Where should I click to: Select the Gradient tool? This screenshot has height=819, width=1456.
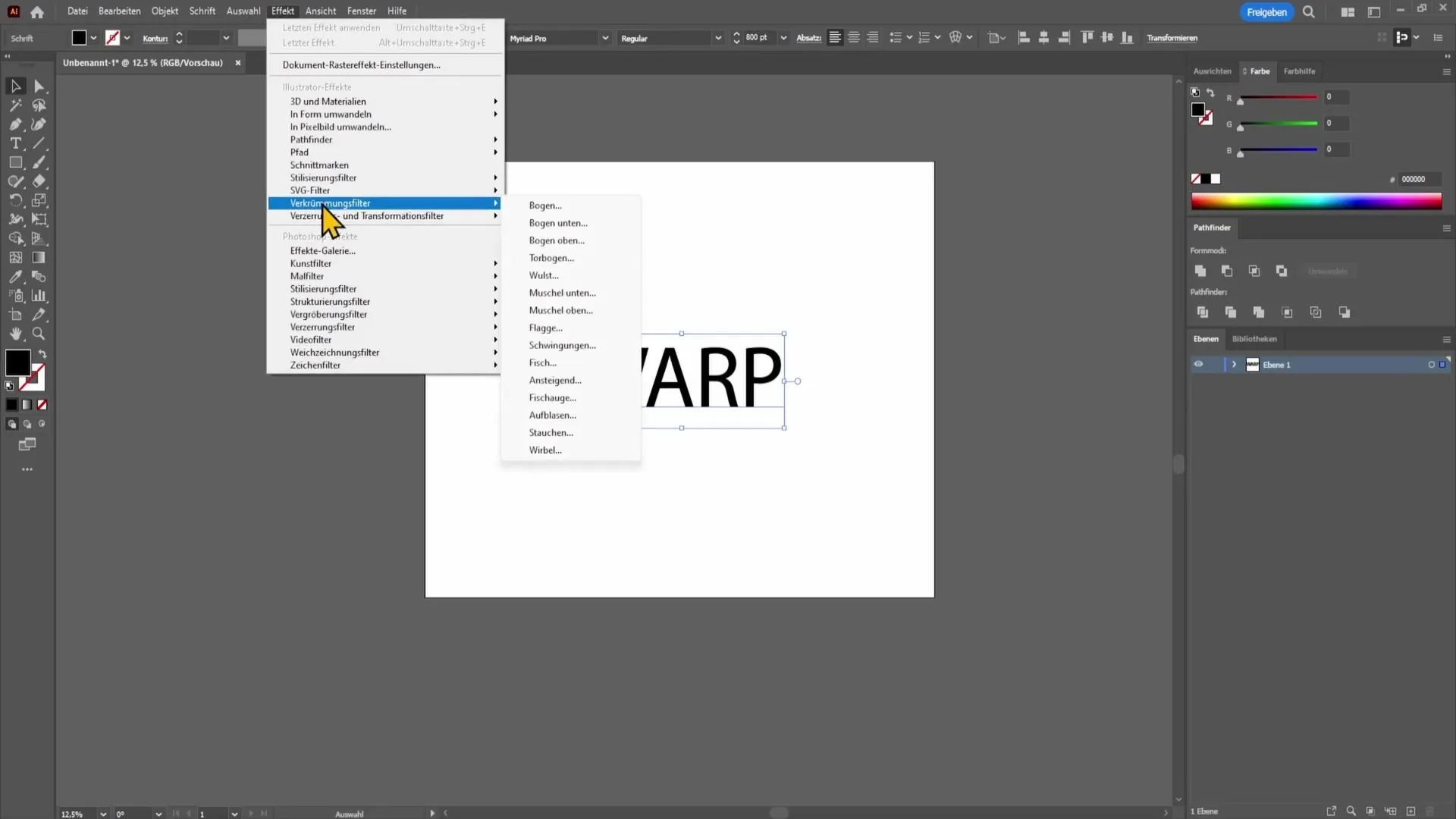[39, 258]
